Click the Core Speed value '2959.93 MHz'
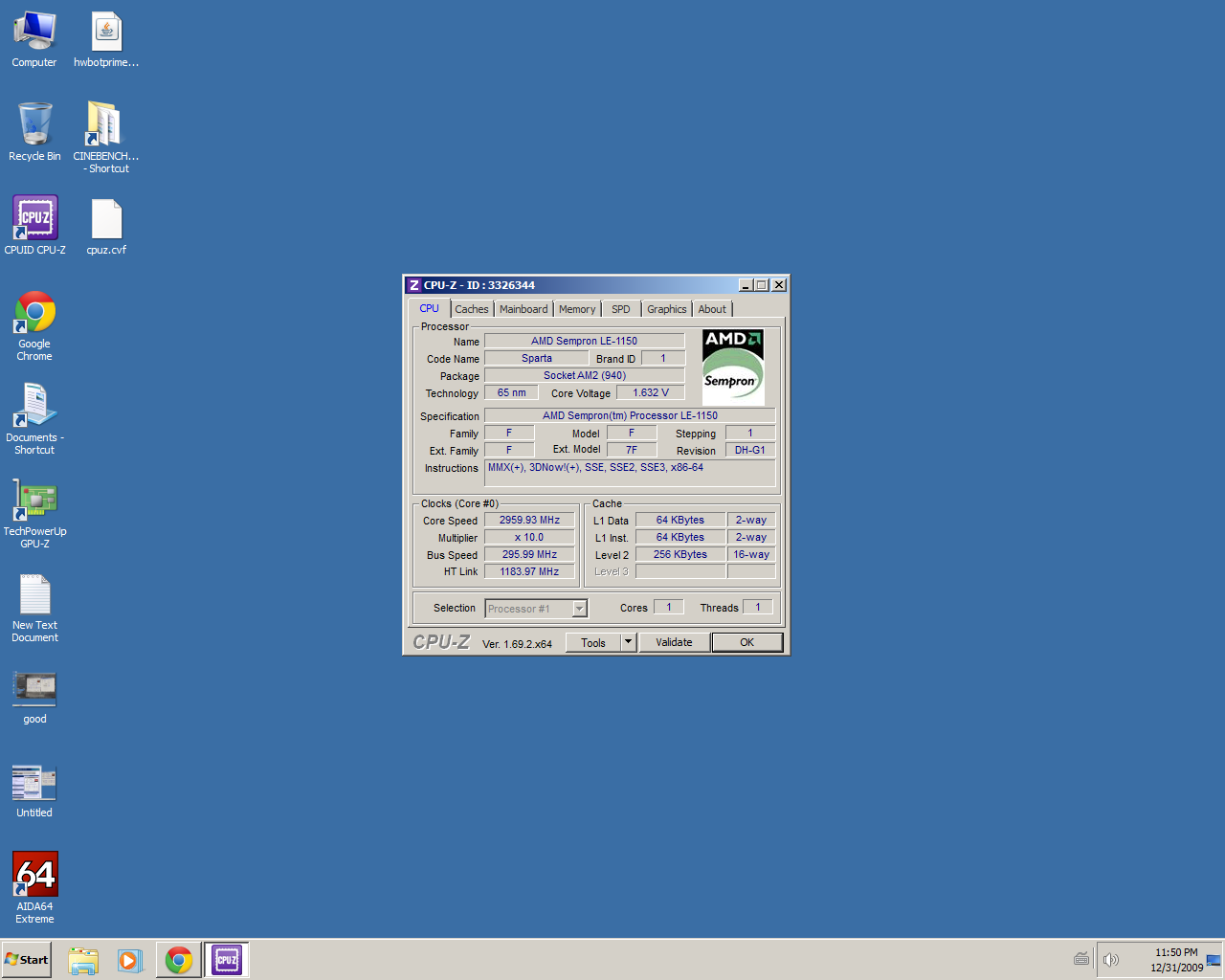The width and height of the screenshot is (1225, 980). [x=529, y=520]
